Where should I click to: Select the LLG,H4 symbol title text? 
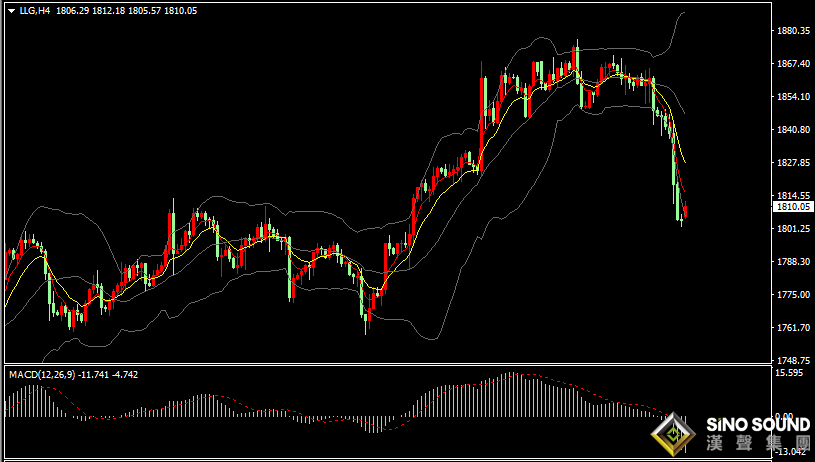click(35, 10)
